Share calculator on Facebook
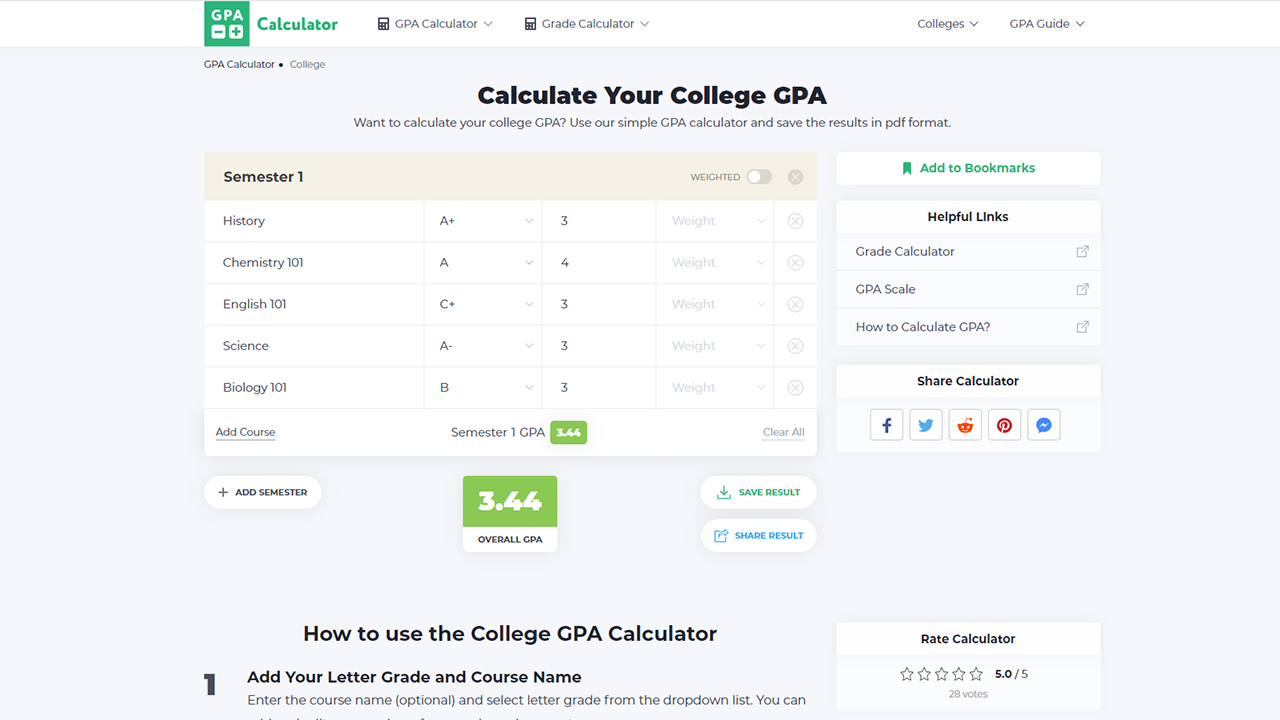The image size is (1280, 720). (887, 425)
